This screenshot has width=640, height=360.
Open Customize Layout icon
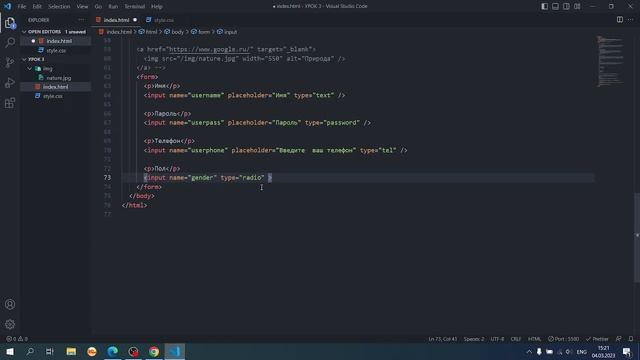click(x=577, y=6)
